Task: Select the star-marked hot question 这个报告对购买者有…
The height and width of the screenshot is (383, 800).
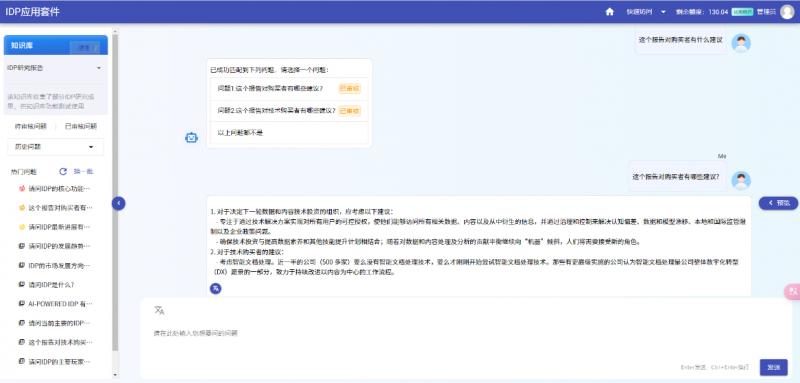Action: click(x=61, y=208)
